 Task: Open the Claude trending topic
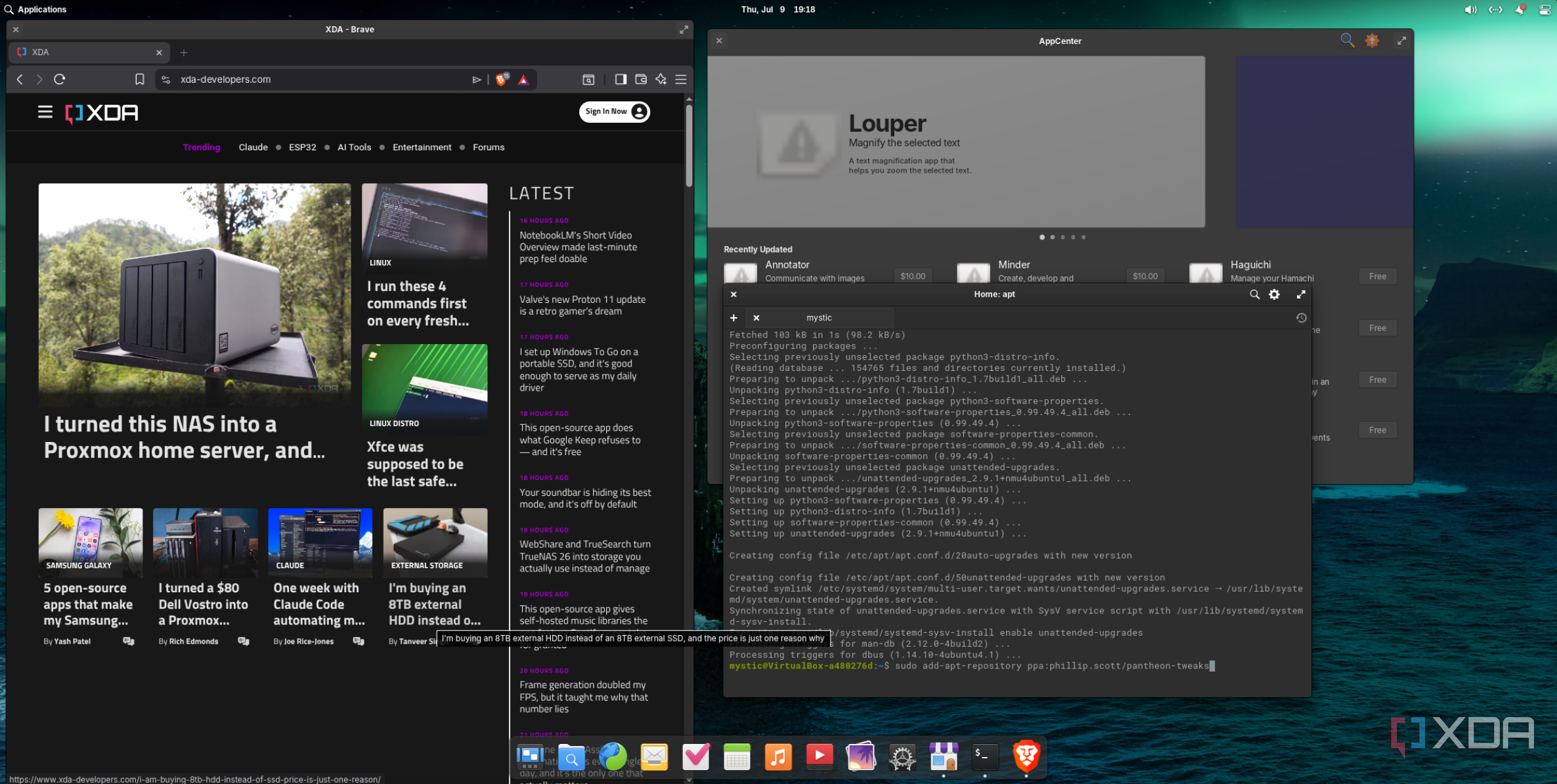(x=253, y=147)
